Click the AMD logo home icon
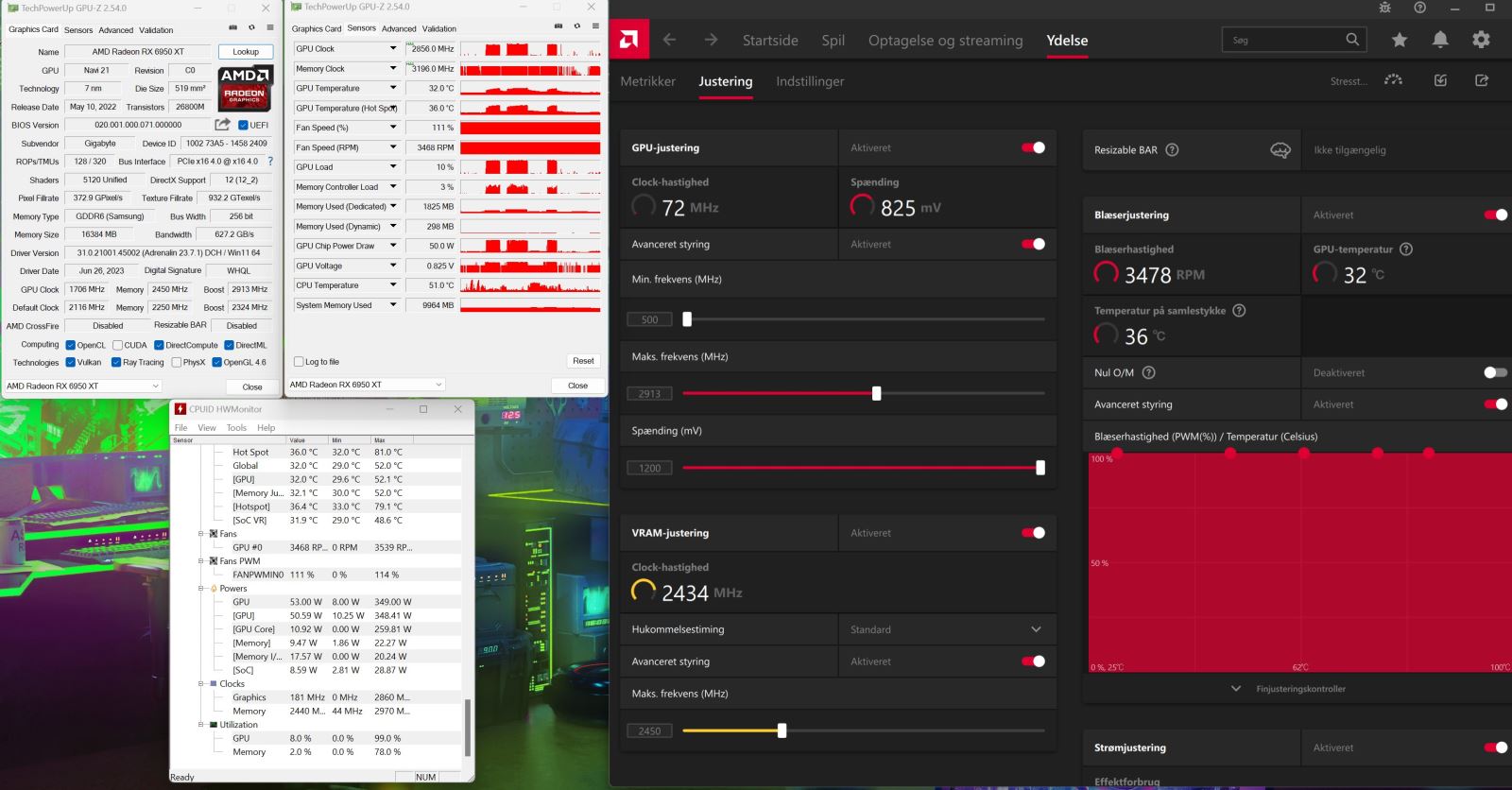Image resolution: width=1512 pixels, height=790 pixels. 629,40
